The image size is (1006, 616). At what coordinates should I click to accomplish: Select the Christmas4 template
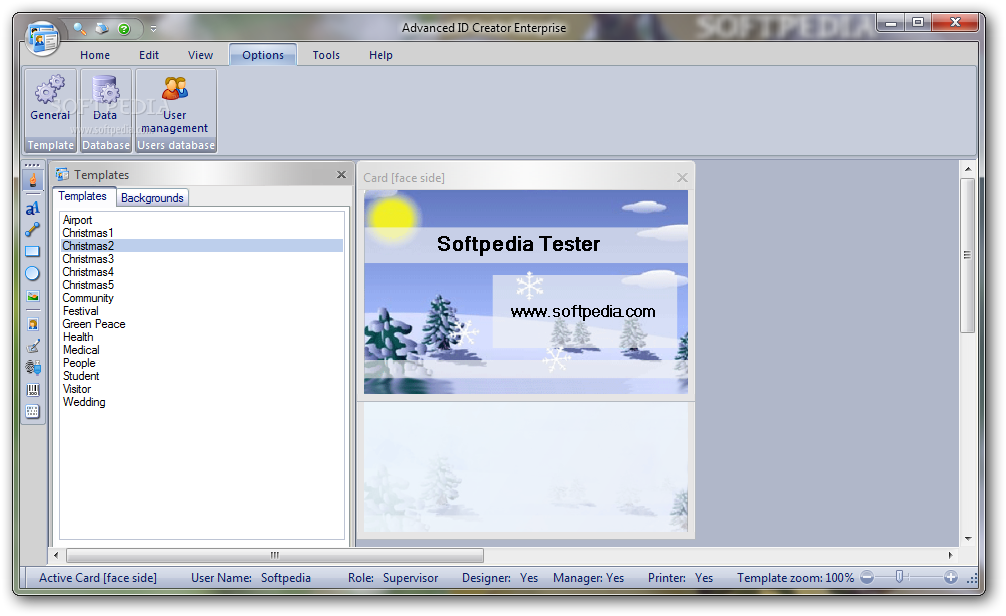tap(202, 272)
